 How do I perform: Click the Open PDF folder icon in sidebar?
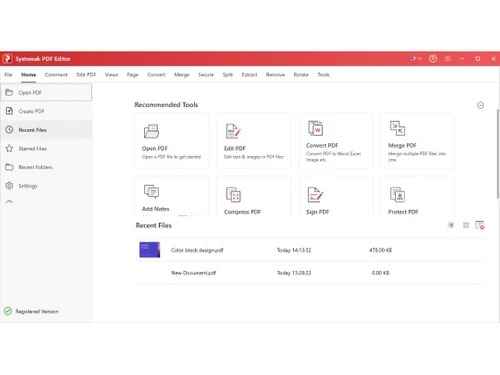[9, 92]
